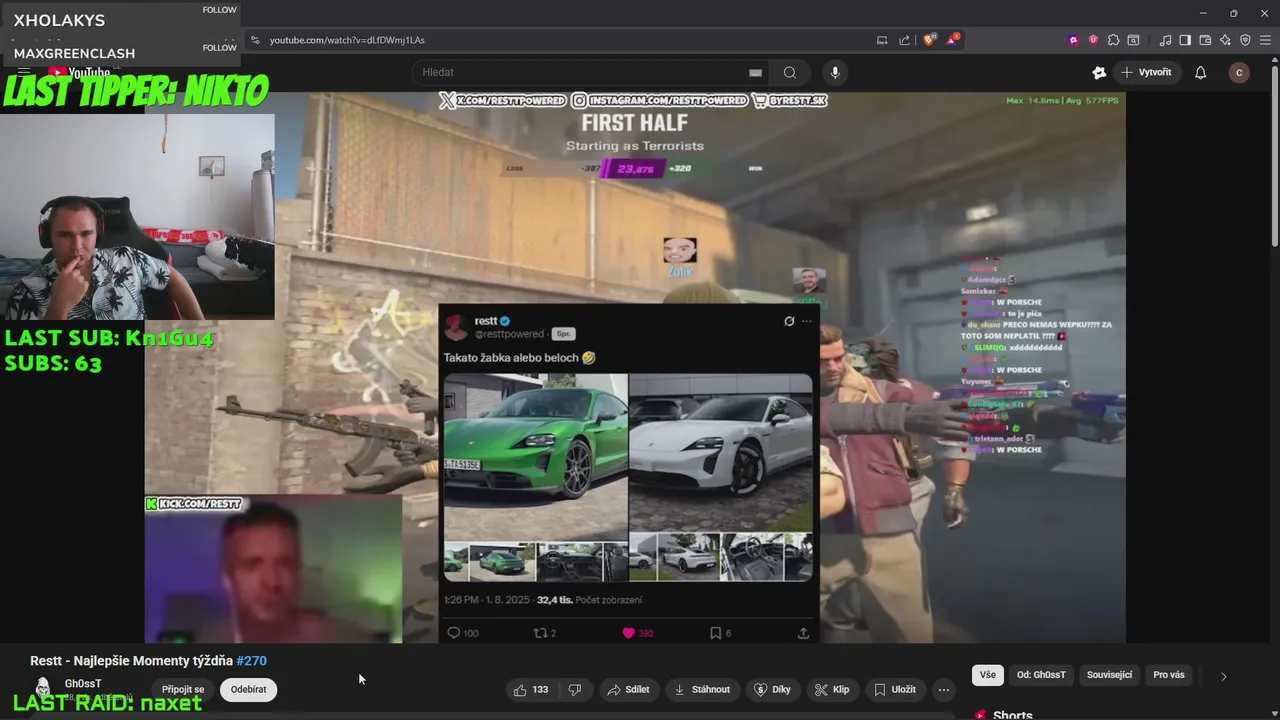This screenshot has width=1280, height=720.
Task: Click the Díky thanks button
Action: point(772,689)
